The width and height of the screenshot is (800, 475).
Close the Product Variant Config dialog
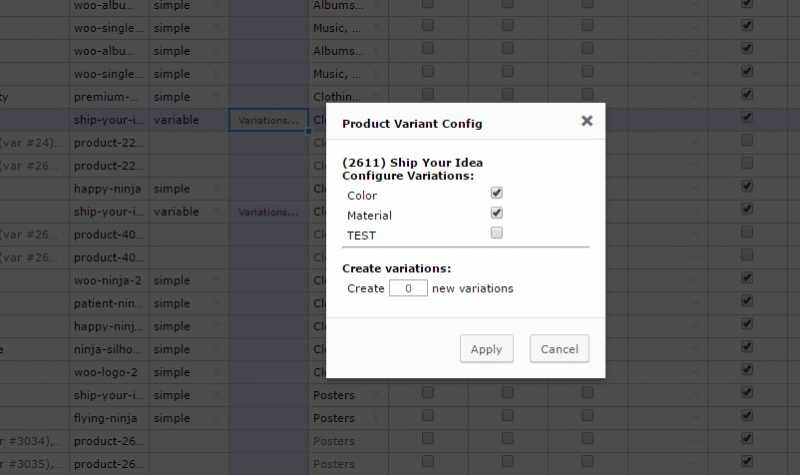[587, 121]
